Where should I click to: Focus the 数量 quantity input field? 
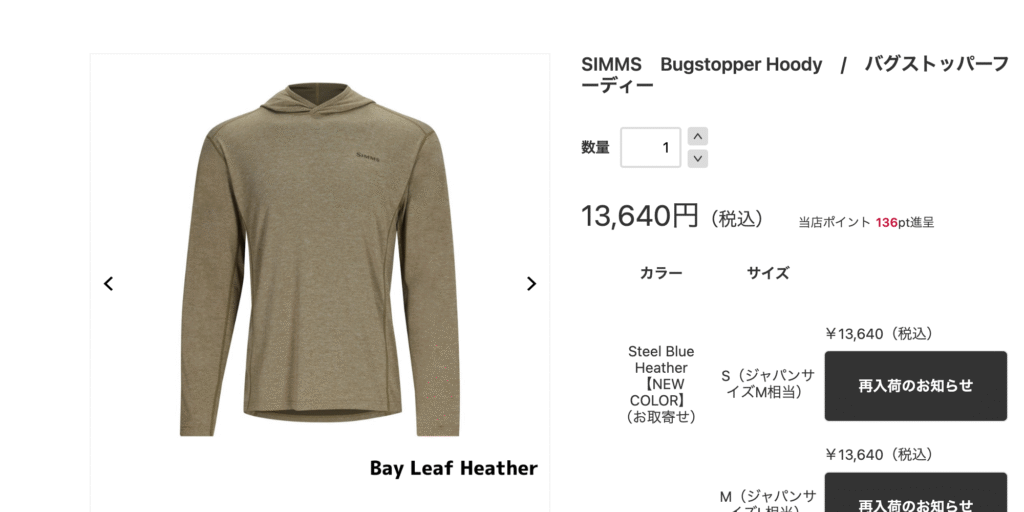tap(650, 148)
